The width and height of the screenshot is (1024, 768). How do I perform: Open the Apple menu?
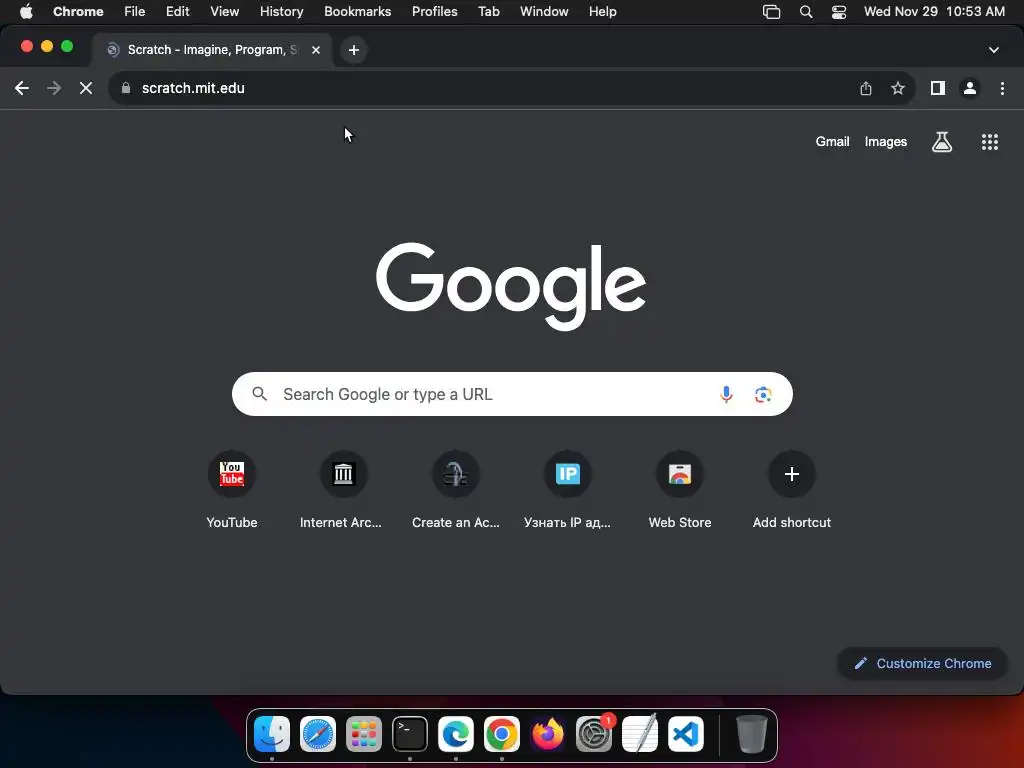point(26,12)
